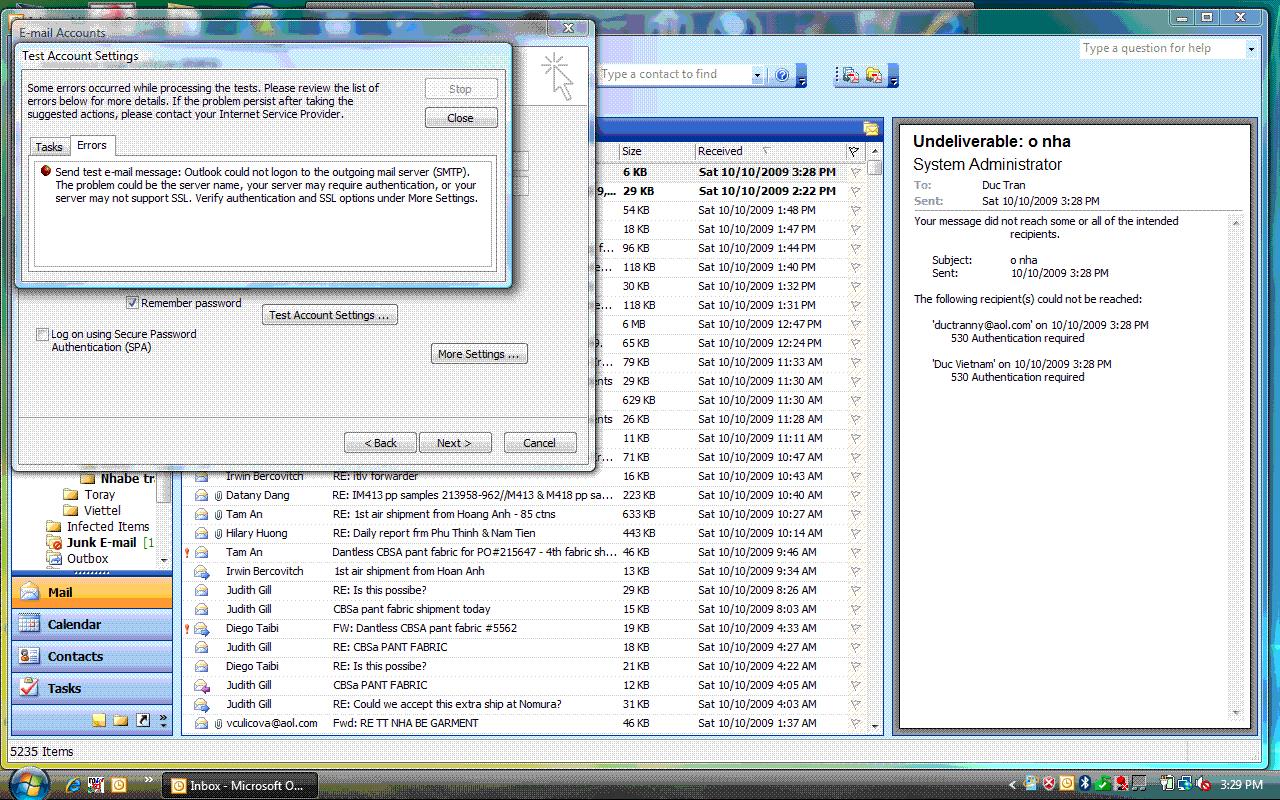
Task: Click the flag for Diego Taibi FW: Dantless message
Action: pos(855,628)
